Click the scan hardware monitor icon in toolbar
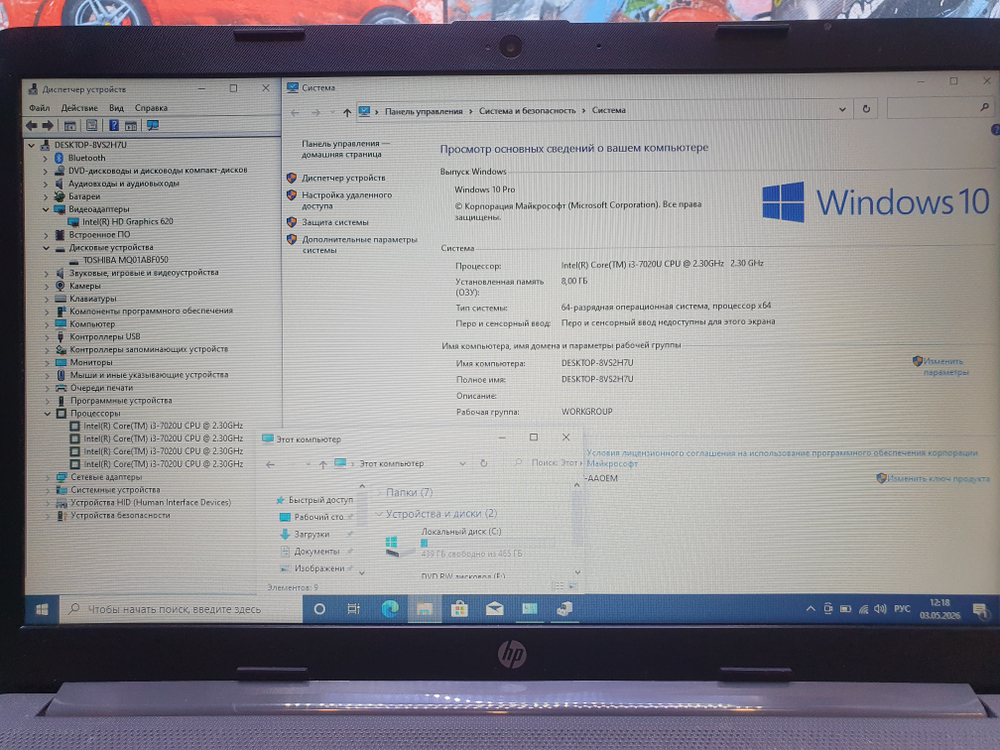Viewport: 1000px width, 750px height. tap(153, 126)
